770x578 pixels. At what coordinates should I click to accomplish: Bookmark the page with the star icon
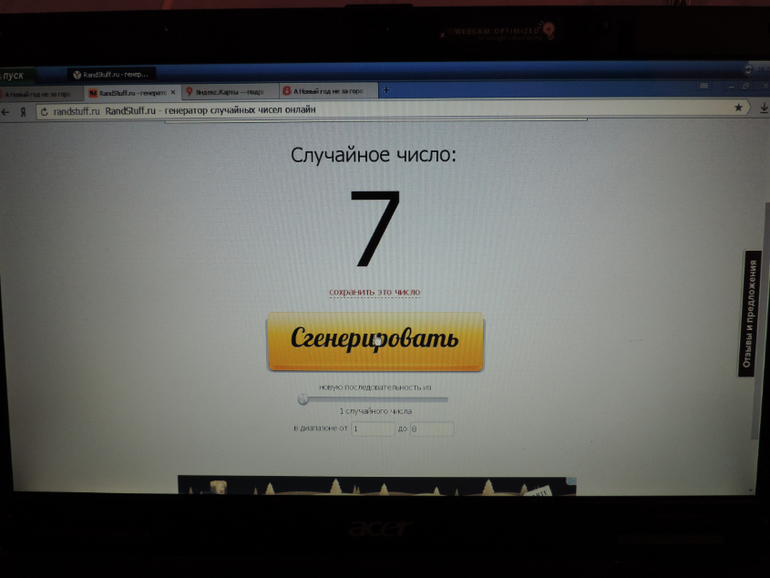pyautogui.click(x=739, y=107)
